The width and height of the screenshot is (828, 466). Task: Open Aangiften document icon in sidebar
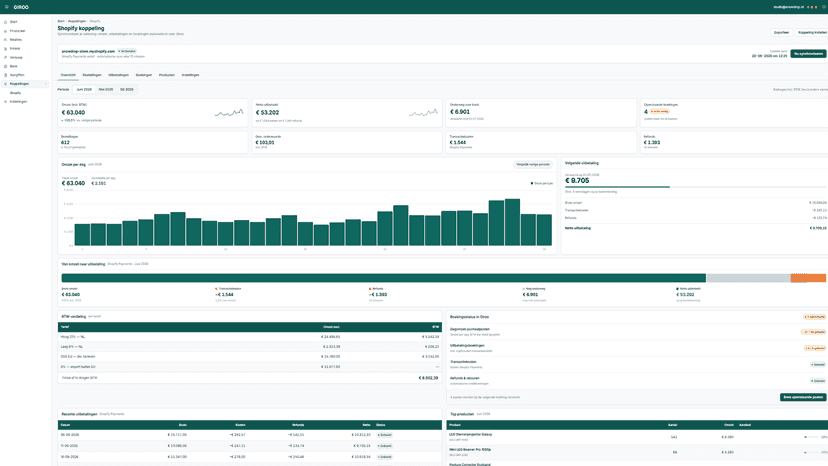6,75
